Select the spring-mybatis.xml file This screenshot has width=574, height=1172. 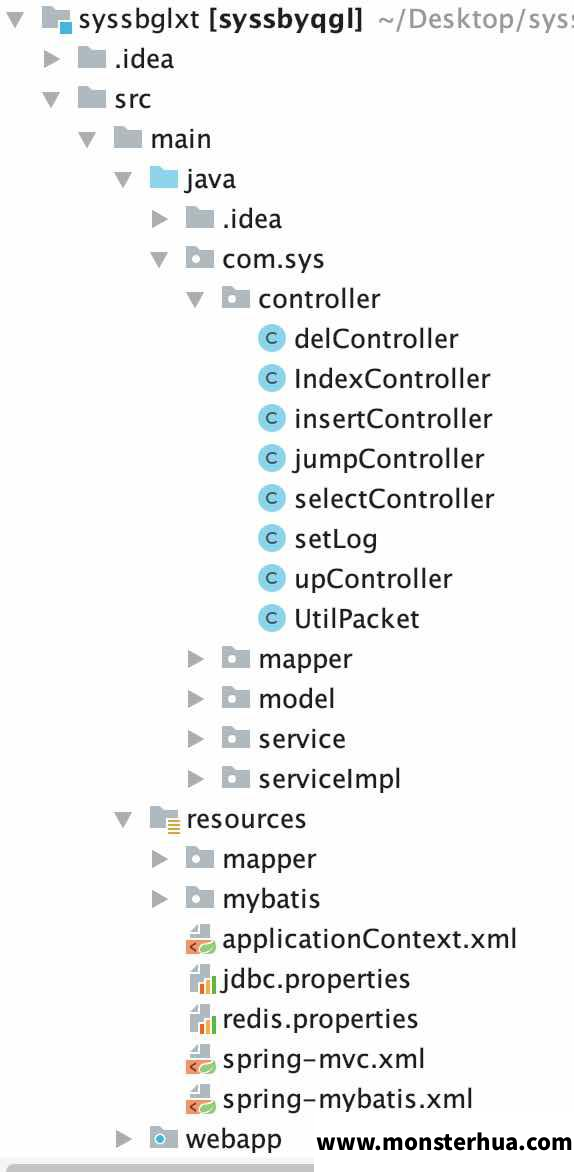pos(348,1099)
